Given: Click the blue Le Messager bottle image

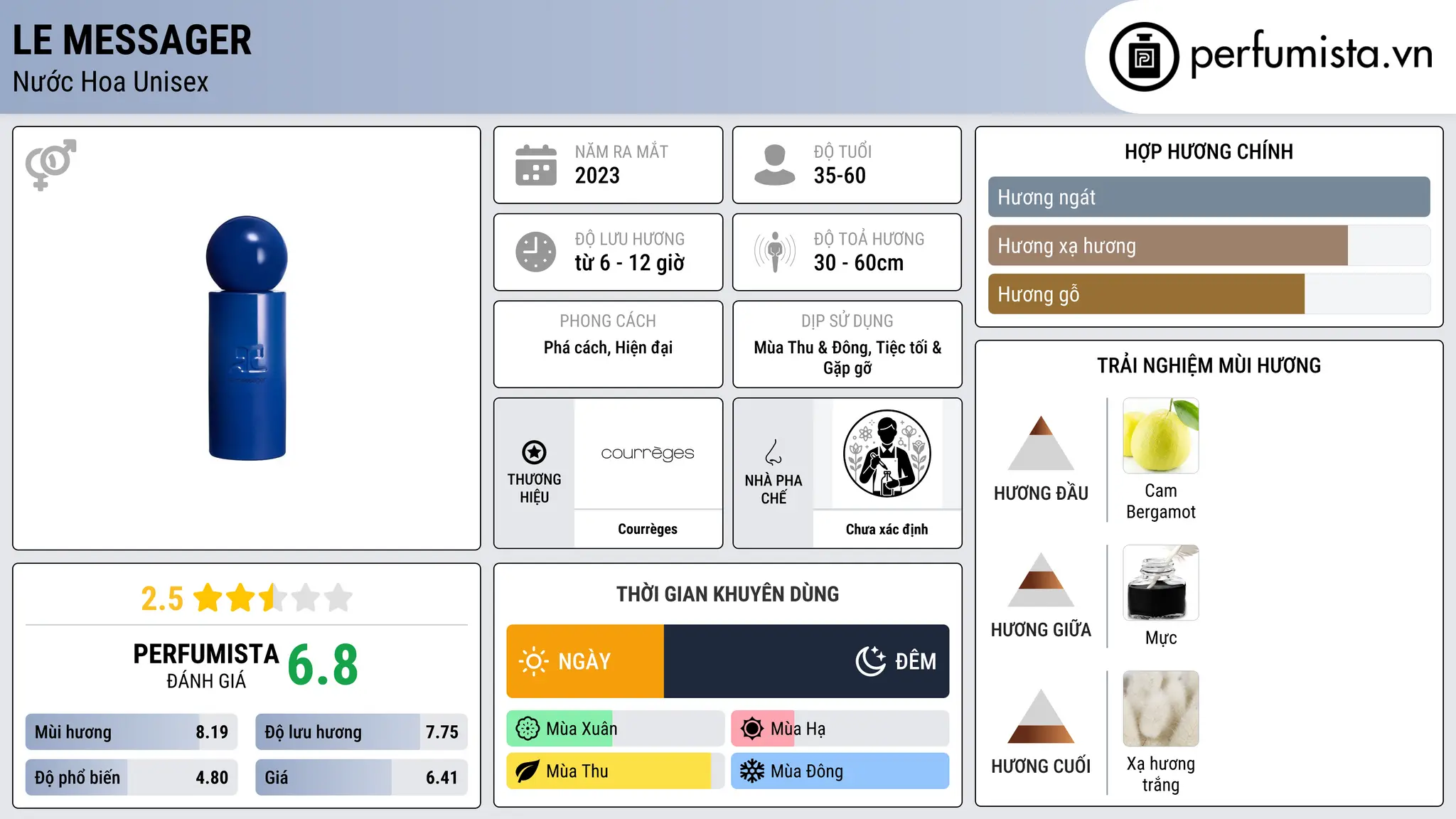Looking at the screenshot, I should [x=247, y=338].
